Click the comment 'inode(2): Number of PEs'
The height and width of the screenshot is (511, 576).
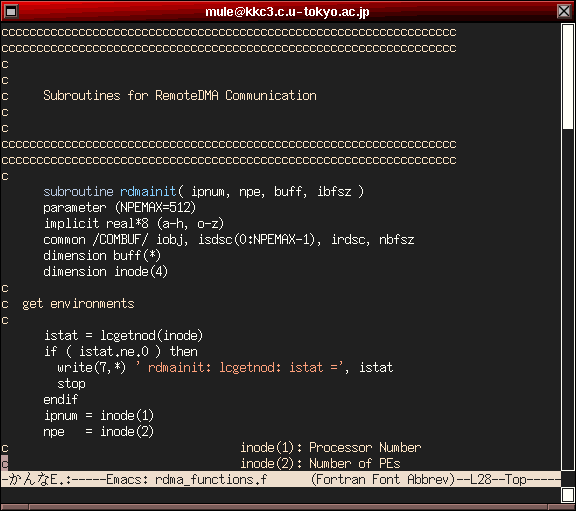(320, 464)
